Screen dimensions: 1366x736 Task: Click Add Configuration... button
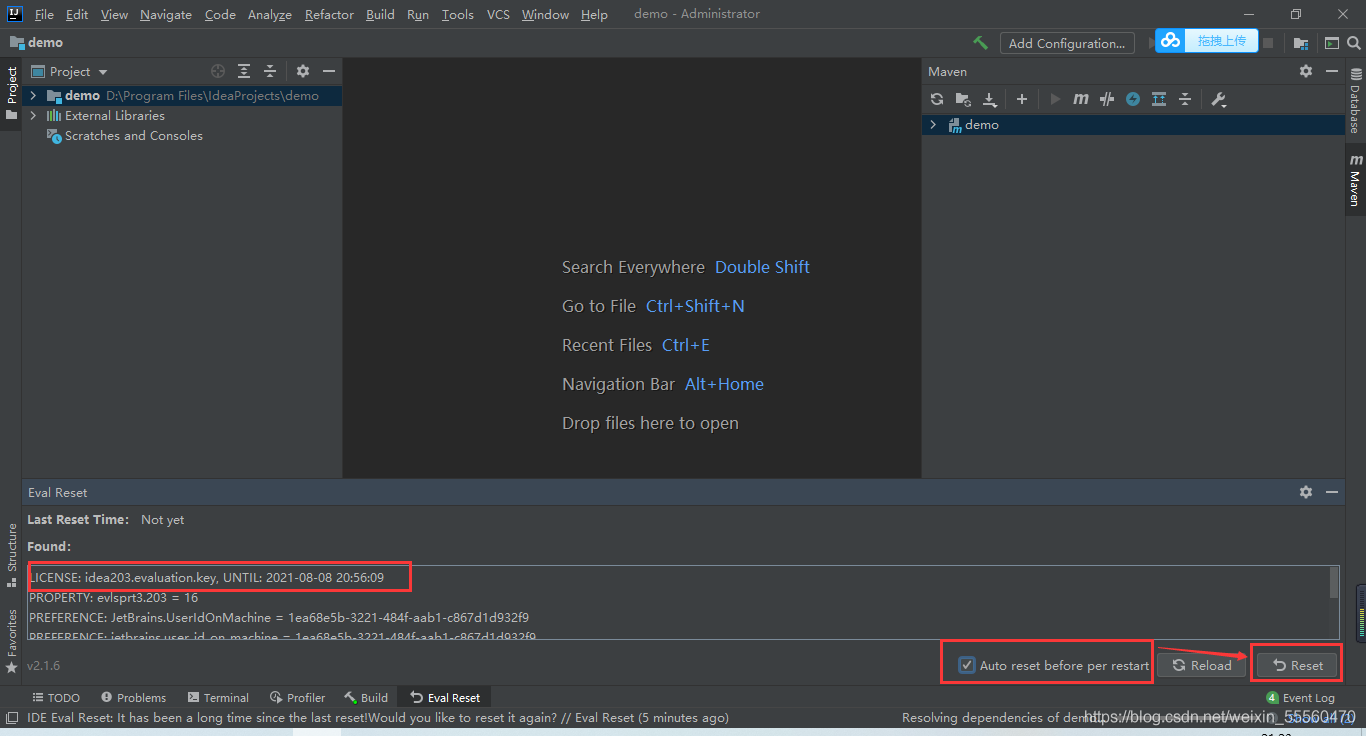pos(1067,43)
